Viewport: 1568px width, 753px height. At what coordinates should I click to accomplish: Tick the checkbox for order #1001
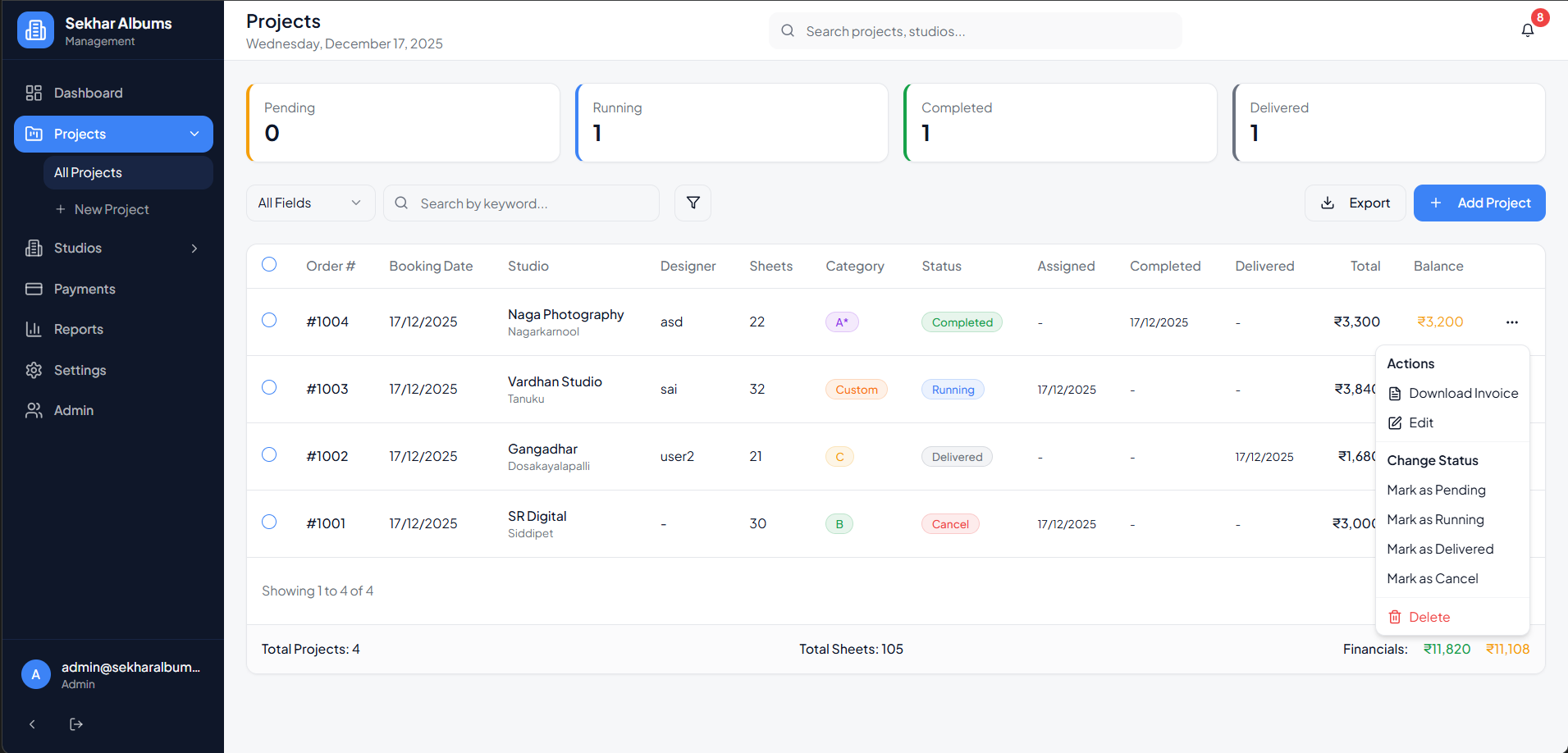tap(269, 522)
